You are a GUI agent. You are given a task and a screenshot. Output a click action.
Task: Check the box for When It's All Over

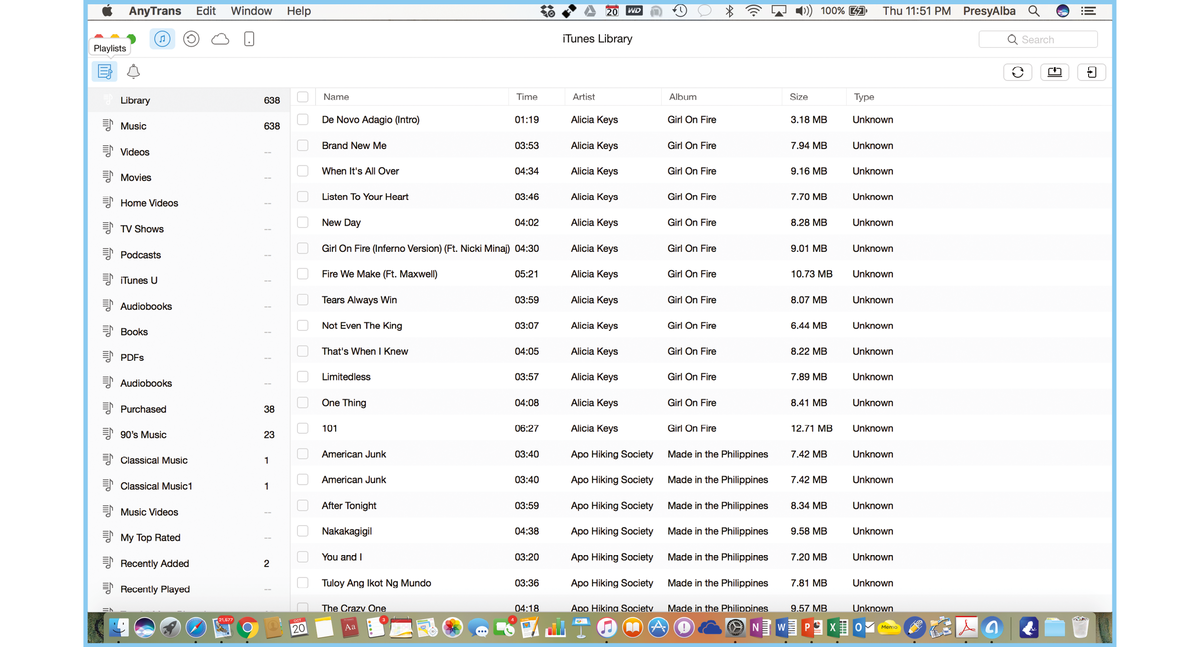[x=303, y=171]
